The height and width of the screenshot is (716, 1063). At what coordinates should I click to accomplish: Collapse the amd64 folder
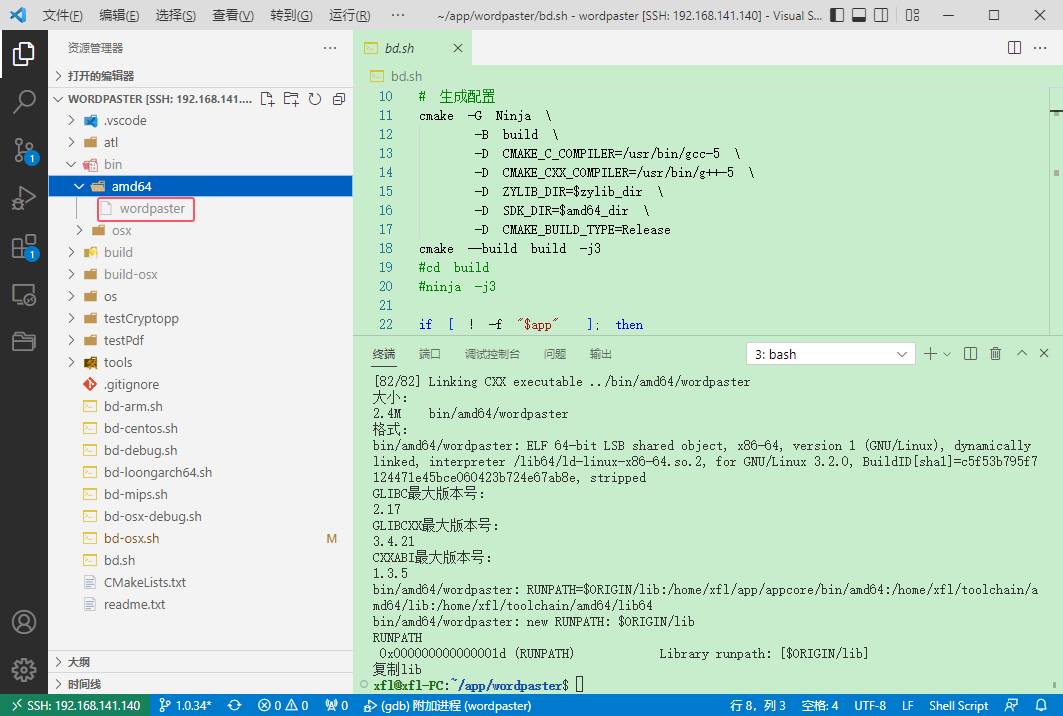point(80,186)
